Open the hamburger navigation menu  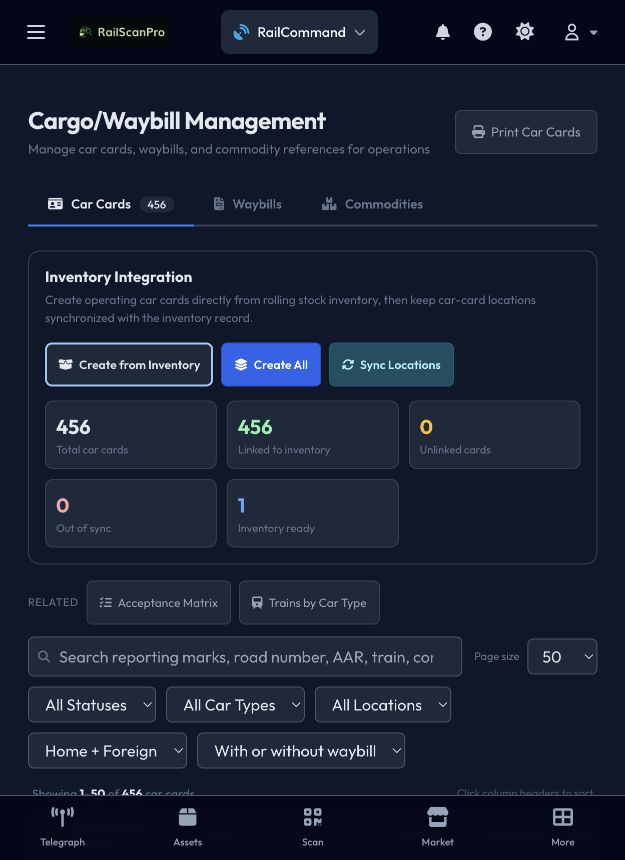point(36,32)
